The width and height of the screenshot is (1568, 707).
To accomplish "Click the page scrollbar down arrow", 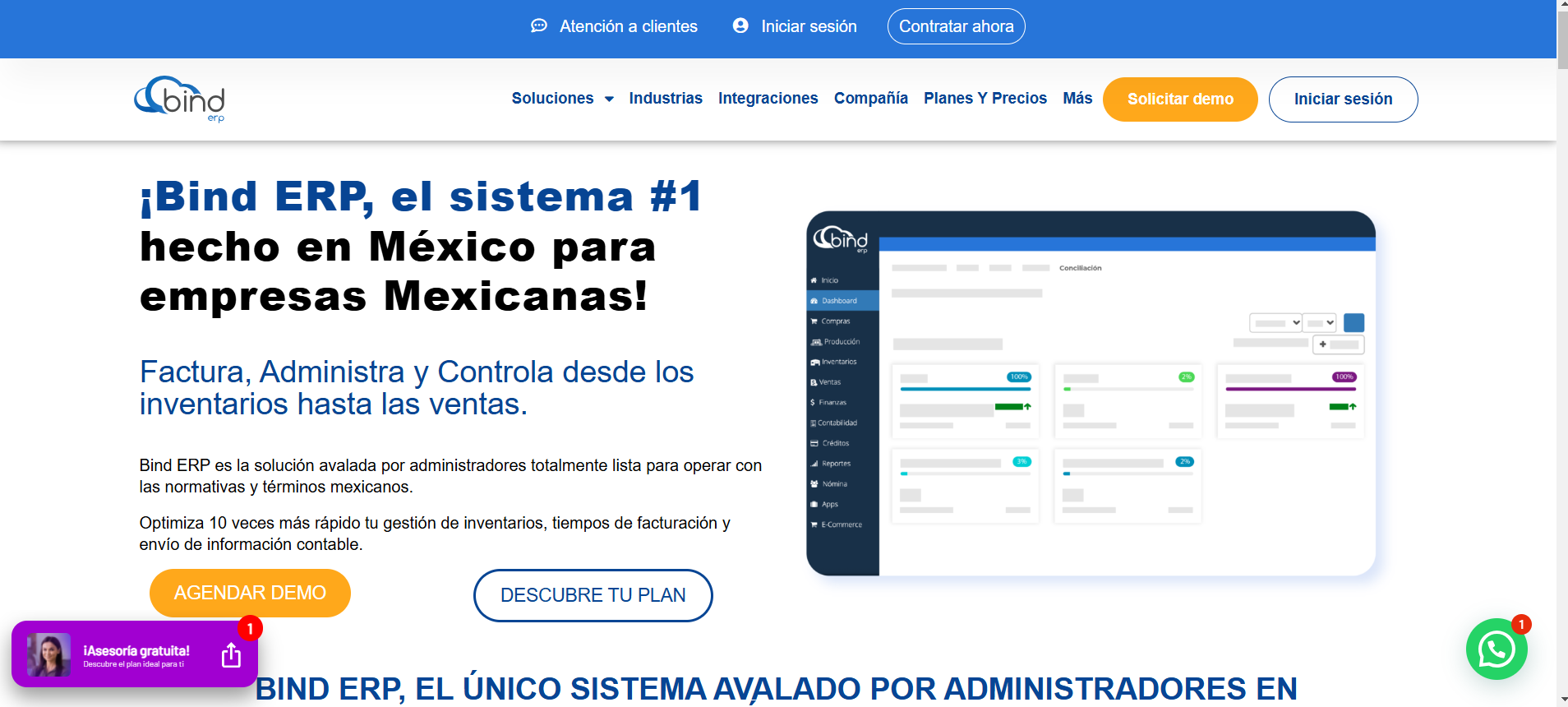I will tap(1562, 700).
